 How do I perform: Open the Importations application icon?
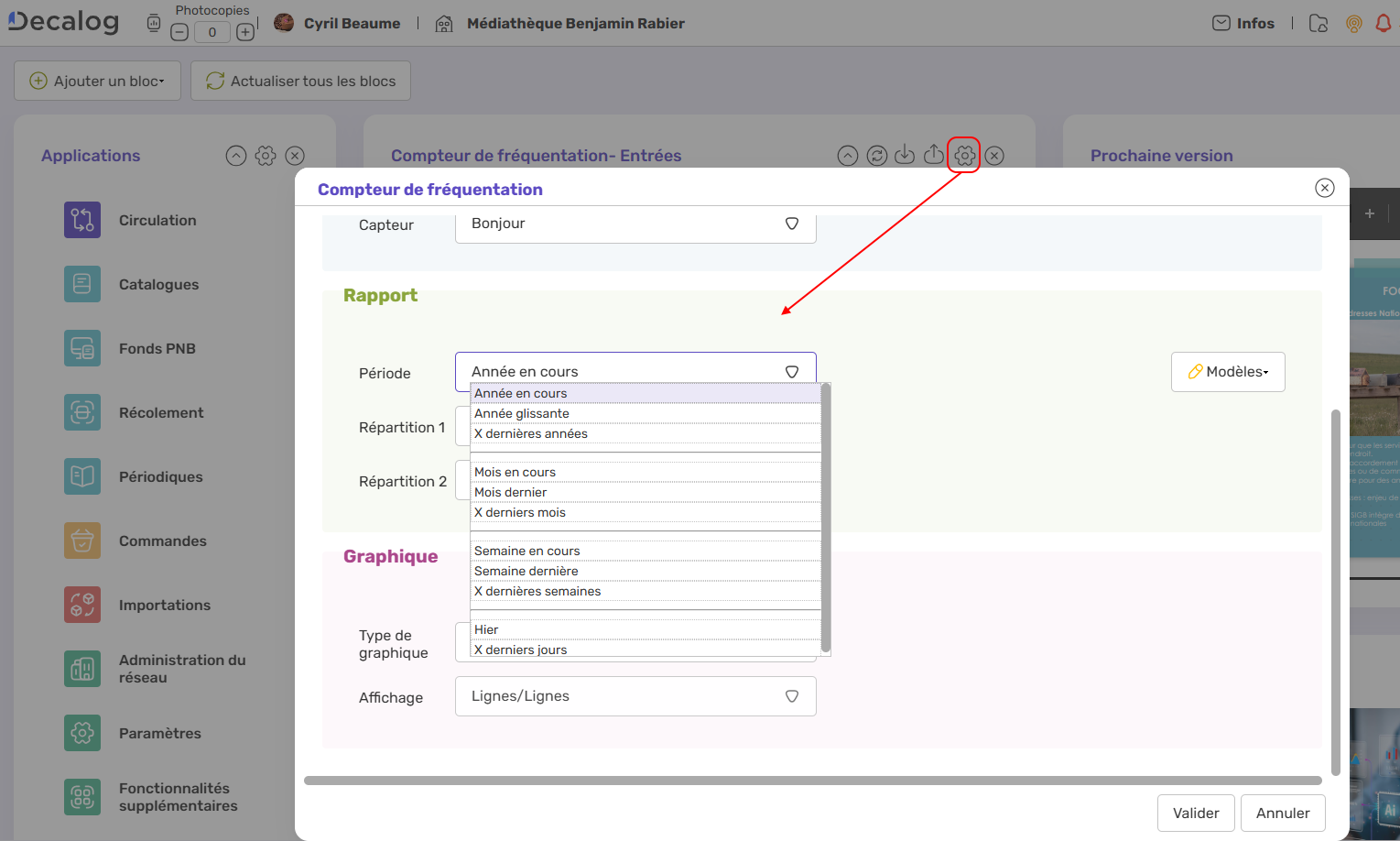(82, 605)
